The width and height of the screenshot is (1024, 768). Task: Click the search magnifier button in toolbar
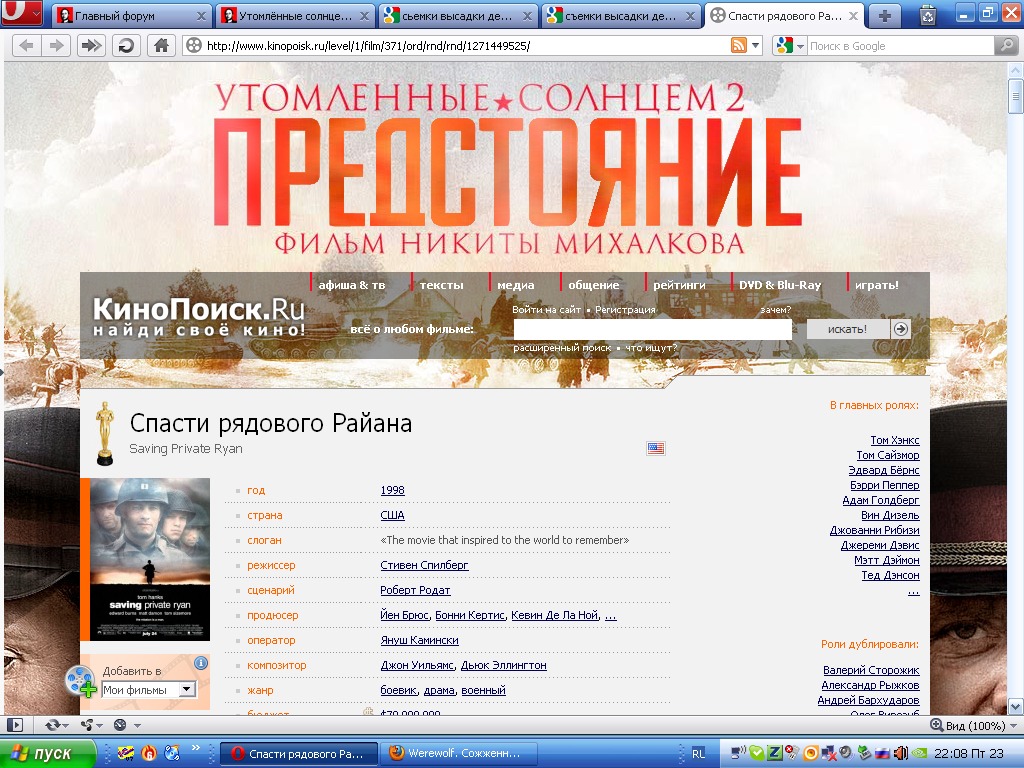1006,46
